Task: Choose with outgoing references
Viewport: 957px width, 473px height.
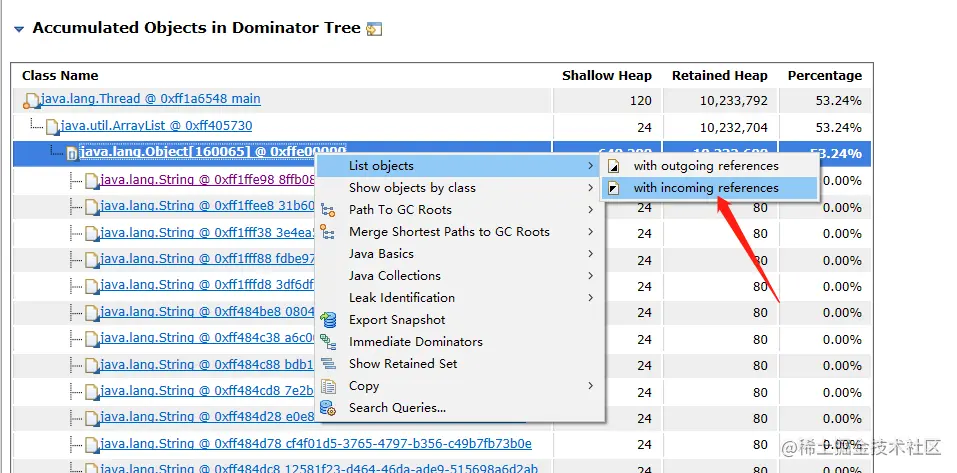Action: 706,166
